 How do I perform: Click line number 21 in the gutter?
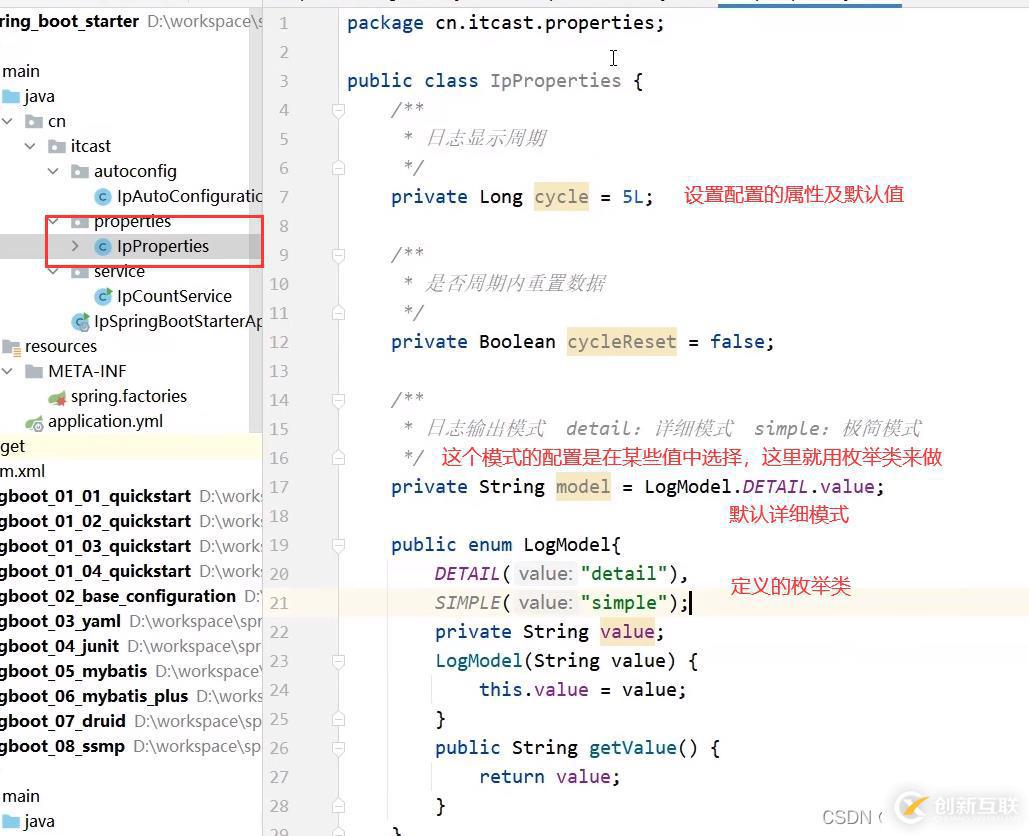(x=279, y=603)
